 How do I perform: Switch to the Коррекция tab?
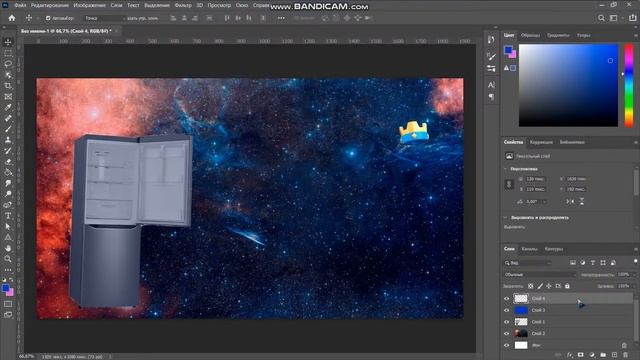[541, 142]
